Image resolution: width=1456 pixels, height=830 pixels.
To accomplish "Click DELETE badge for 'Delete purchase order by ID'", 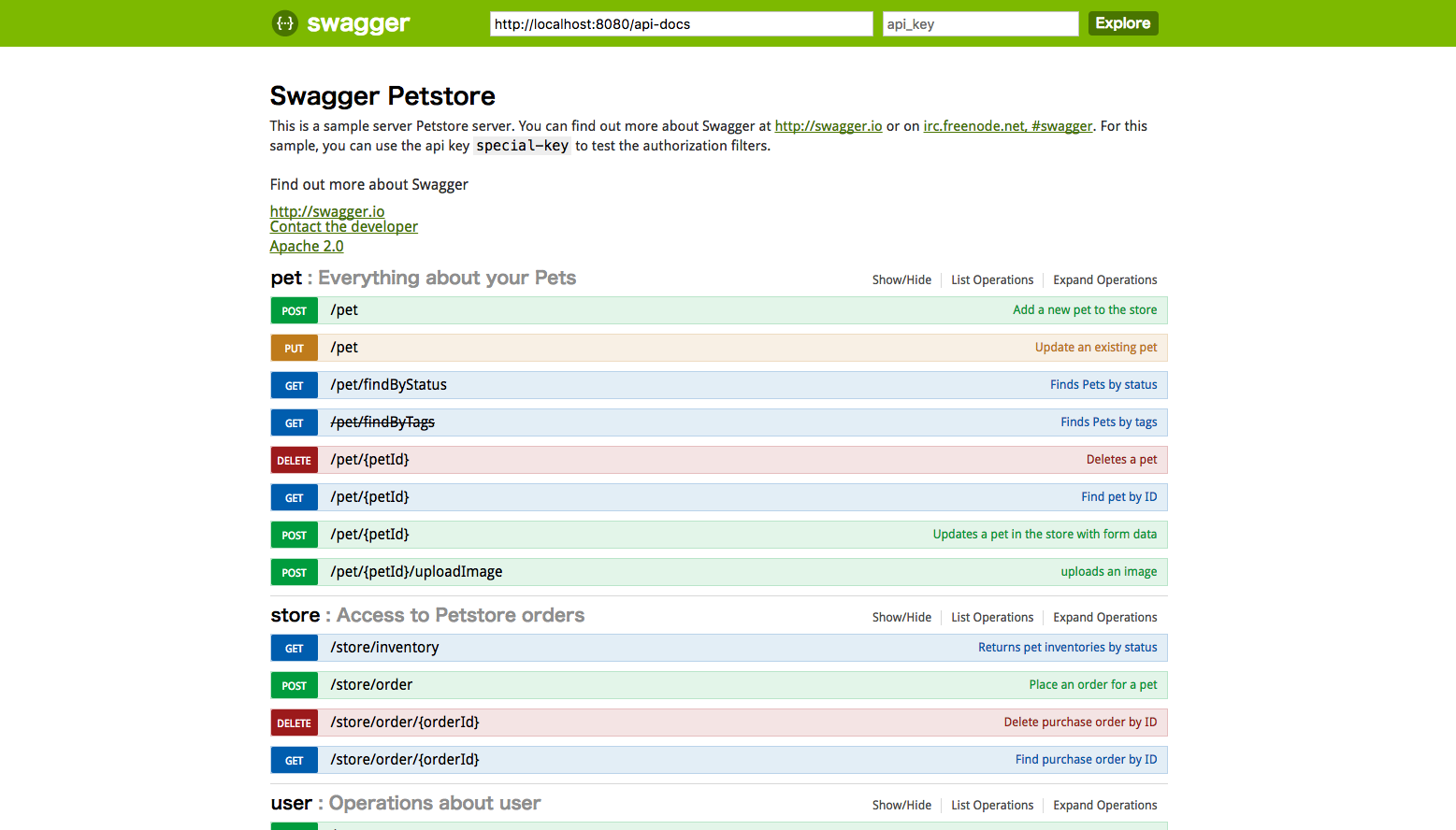I will click(295, 723).
